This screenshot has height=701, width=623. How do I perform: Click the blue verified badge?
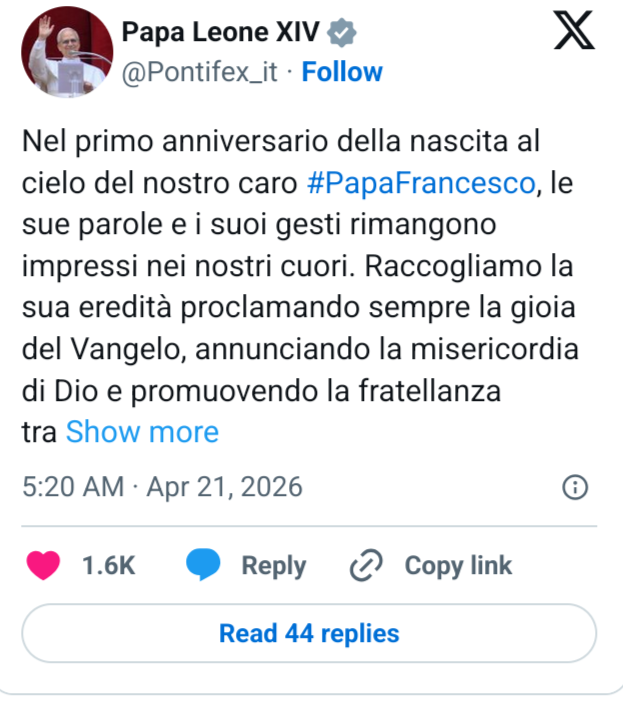pos(343,32)
